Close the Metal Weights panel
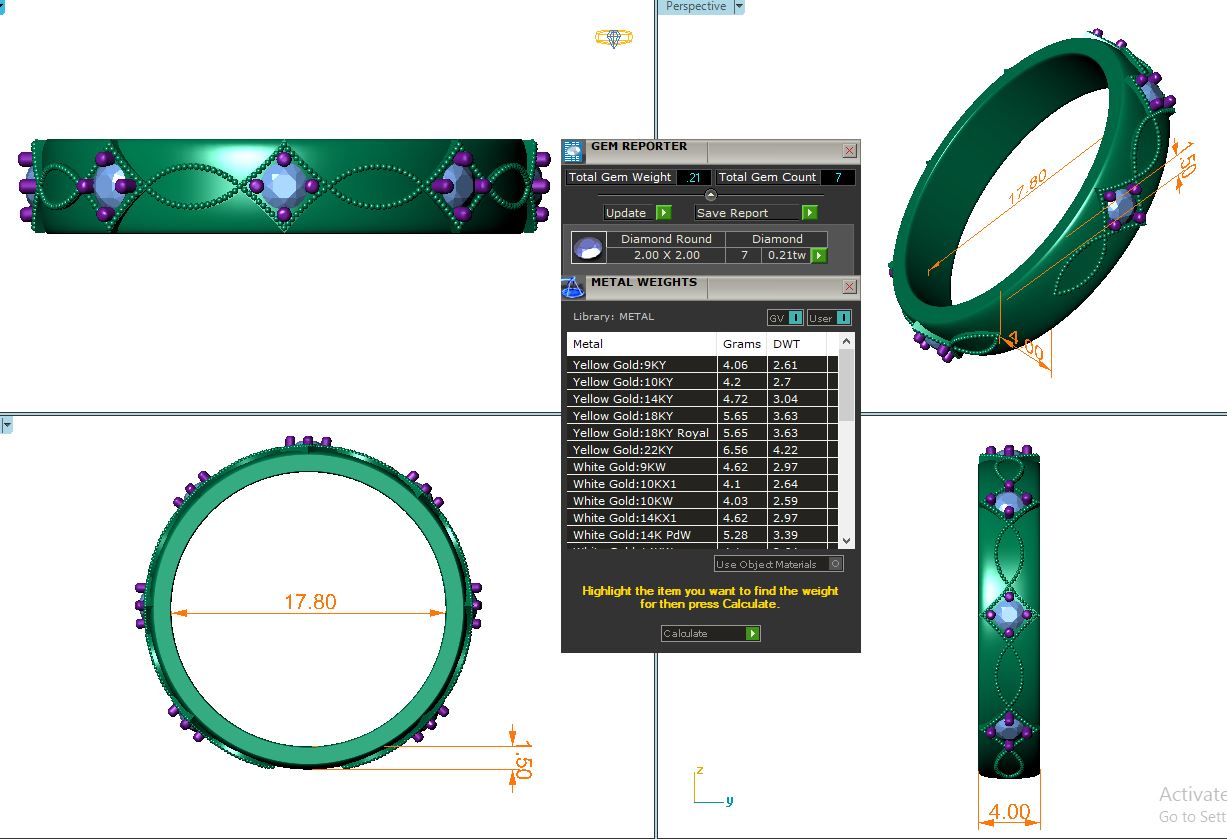Image resolution: width=1227 pixels, height=839 pixels. coord(849,287)
